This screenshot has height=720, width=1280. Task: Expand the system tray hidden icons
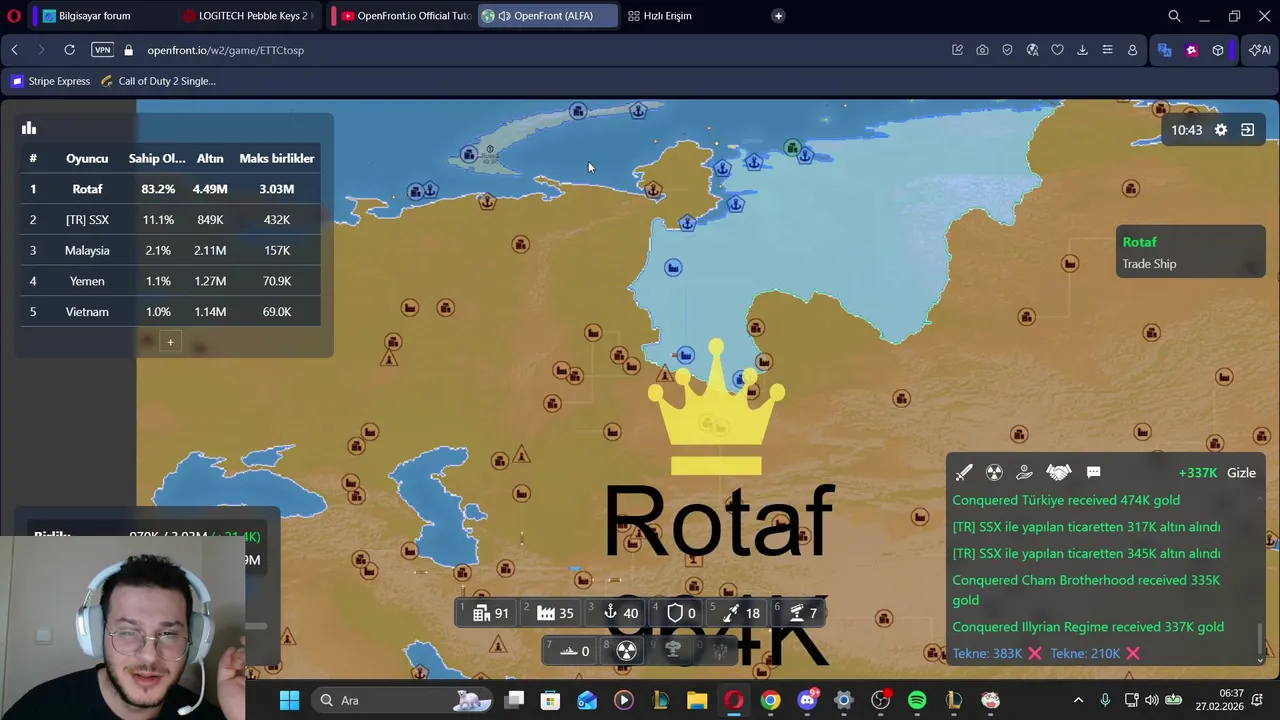click(1078, 700)
